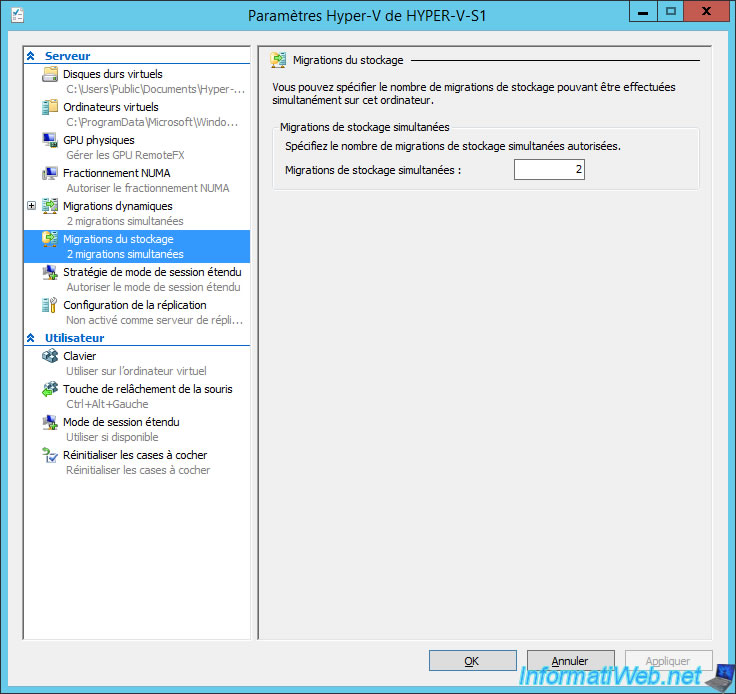736x694 pixels.
Task: Click the Migrations dynamiques icon
Action: (50, 206)
